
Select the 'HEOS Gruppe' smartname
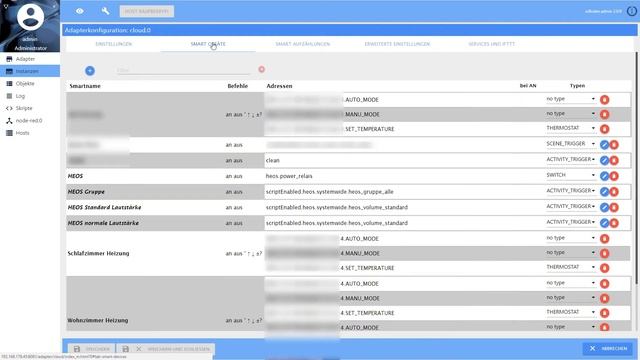click(86, 192)
